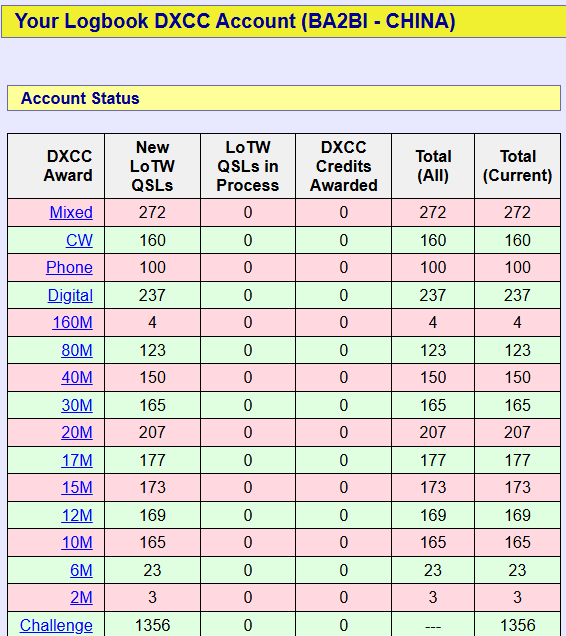Open the Challenge award link
This screenshot has width=566, height=636.
56,625
